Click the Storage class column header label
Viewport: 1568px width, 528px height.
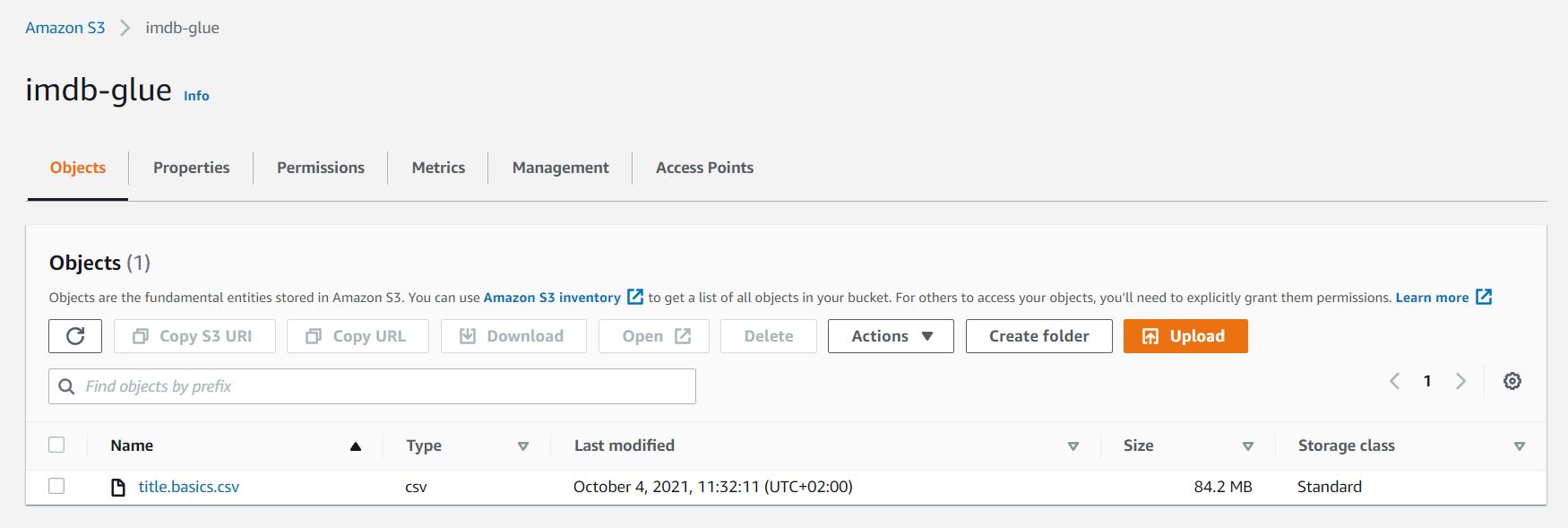(1347, 446)
